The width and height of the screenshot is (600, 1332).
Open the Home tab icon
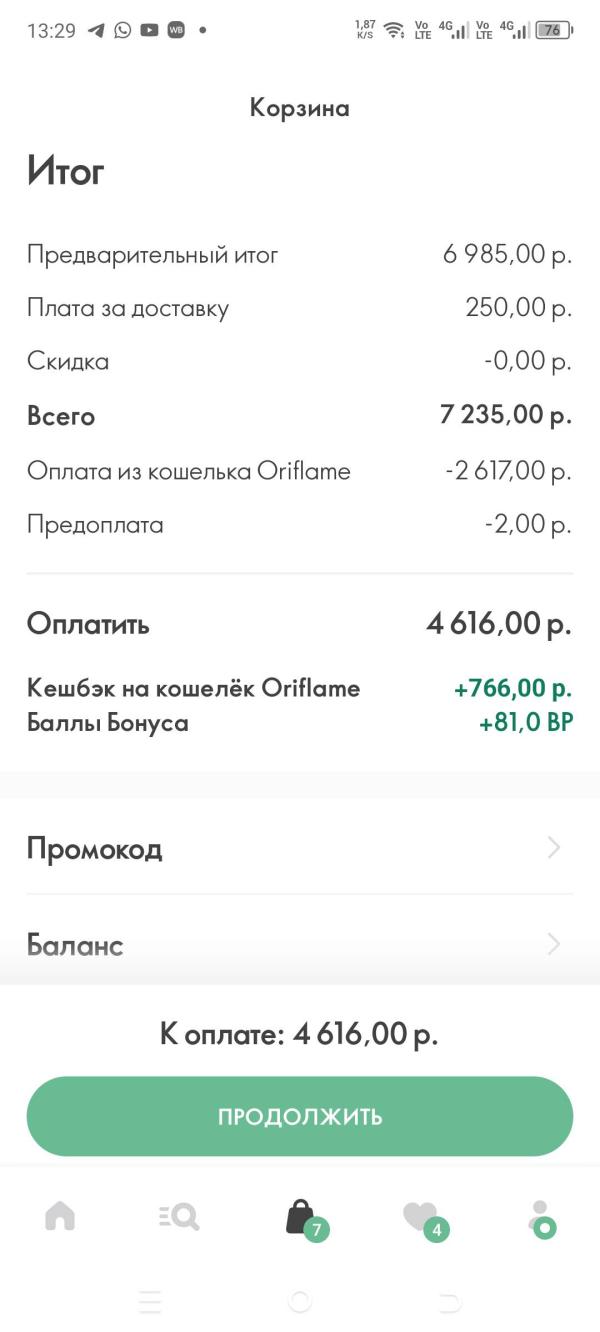coord(60,1216)
